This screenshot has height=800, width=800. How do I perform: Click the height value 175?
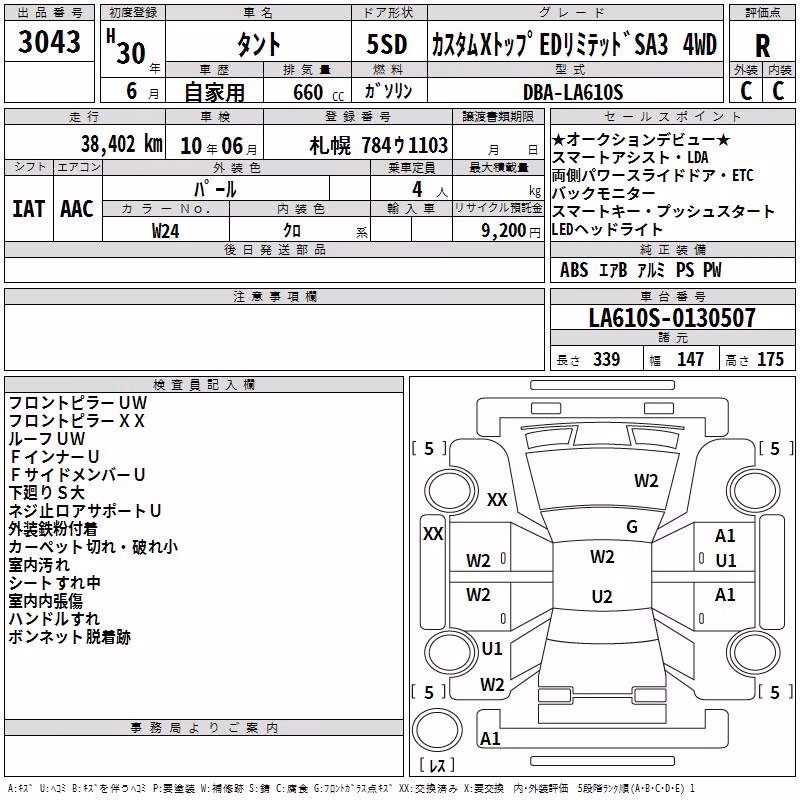point(770,360)
